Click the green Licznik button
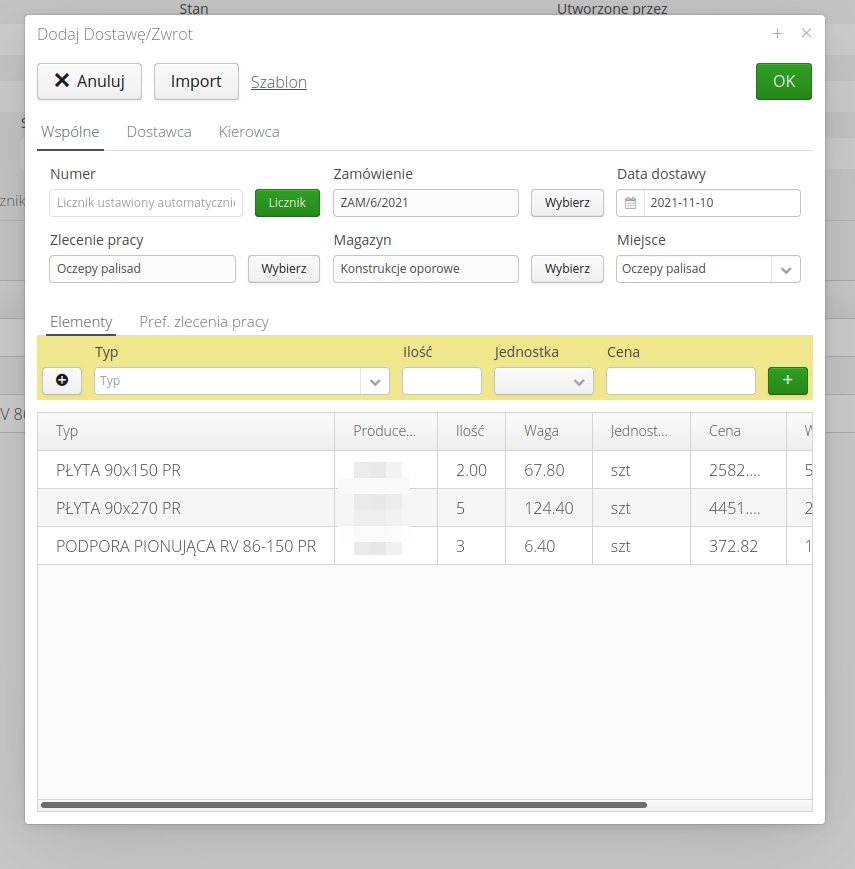 [x=287, y=203]
